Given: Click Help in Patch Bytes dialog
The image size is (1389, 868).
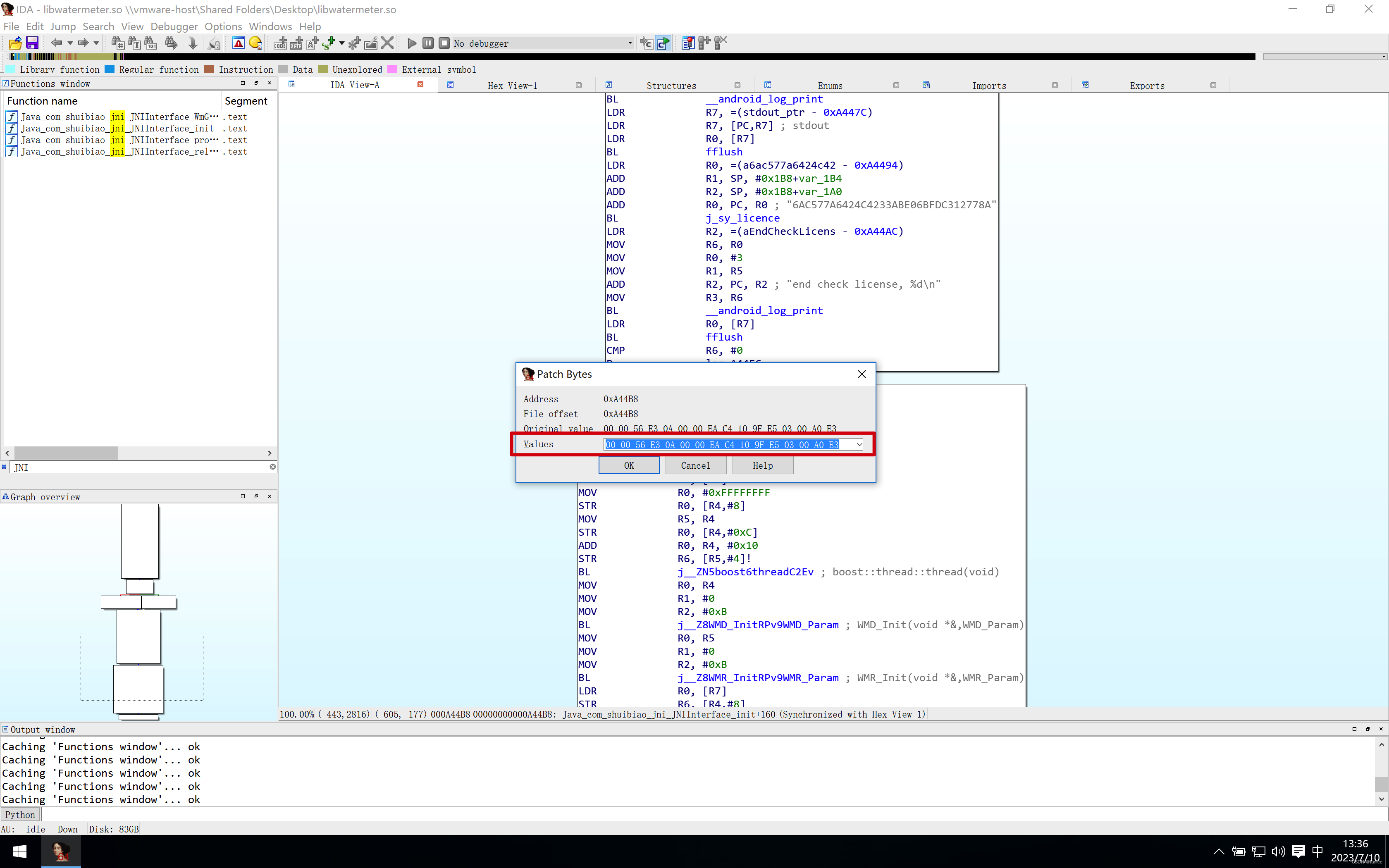Looking at the screenshot, I should pyautogui.click(x=763, y=465).
